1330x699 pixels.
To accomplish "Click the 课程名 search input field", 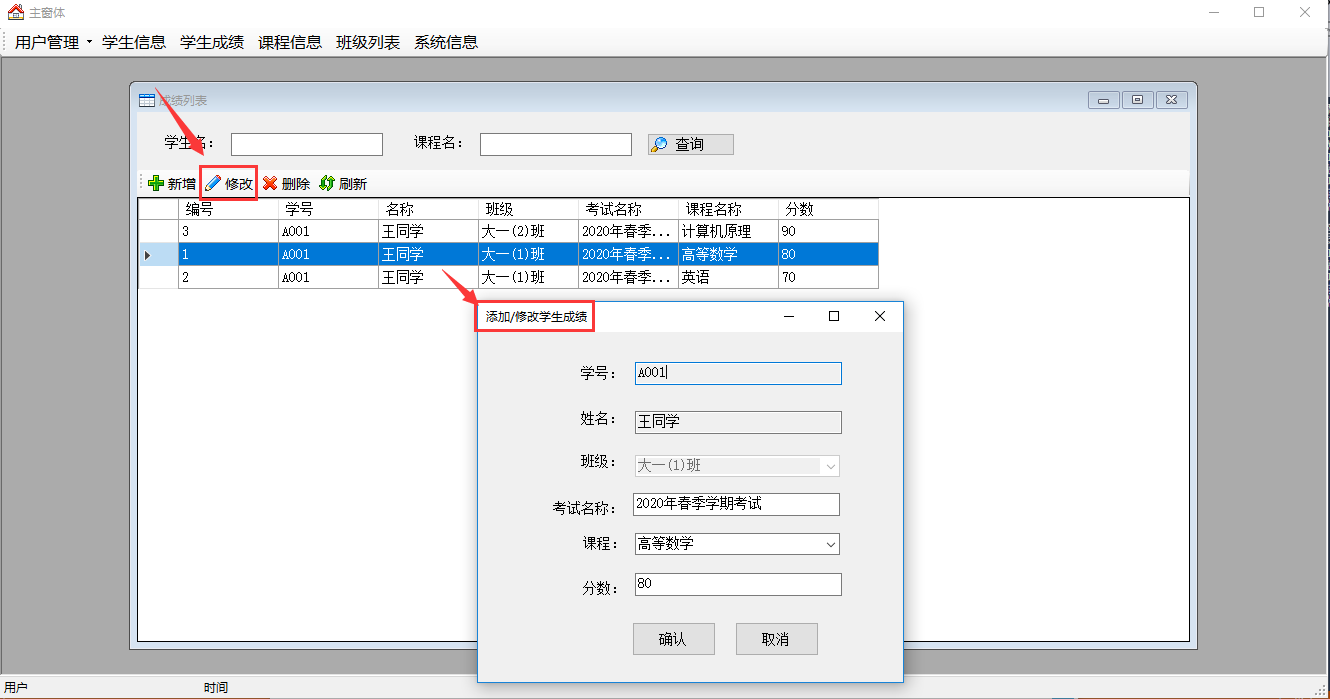I will click(x=556, y=144).
